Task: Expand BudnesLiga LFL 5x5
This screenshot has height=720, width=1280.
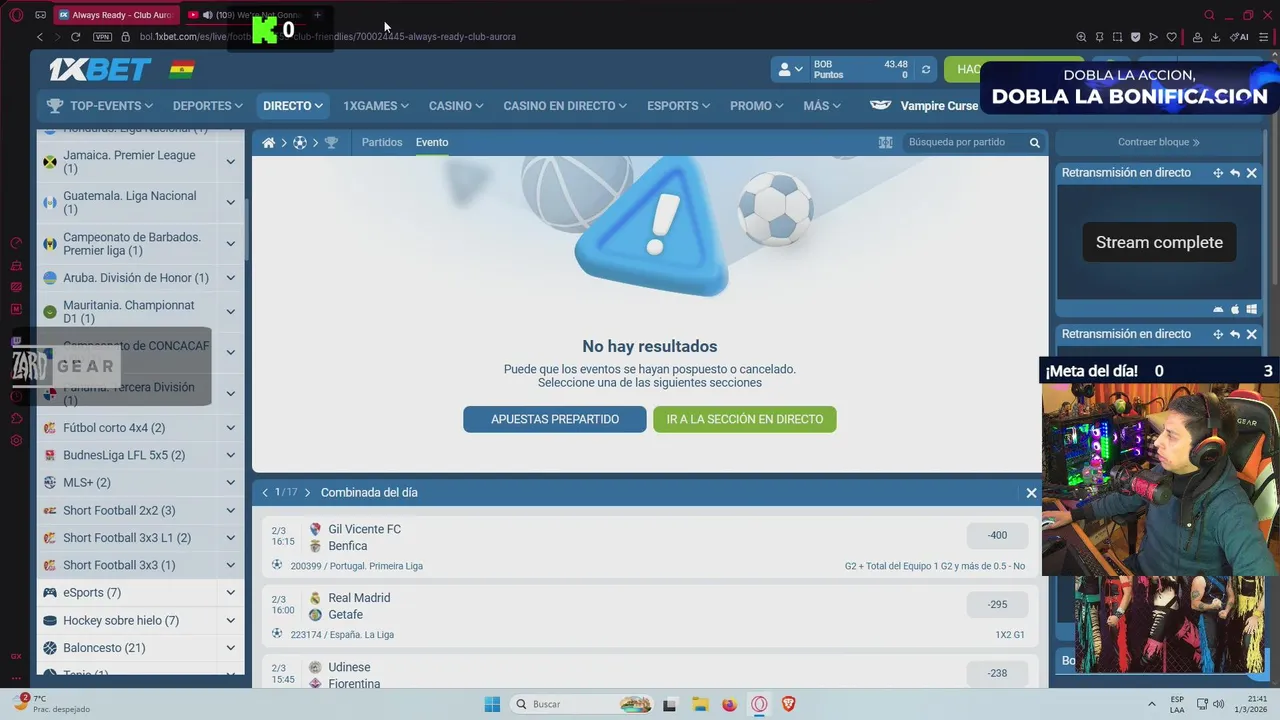Action: tap(230, 455)
